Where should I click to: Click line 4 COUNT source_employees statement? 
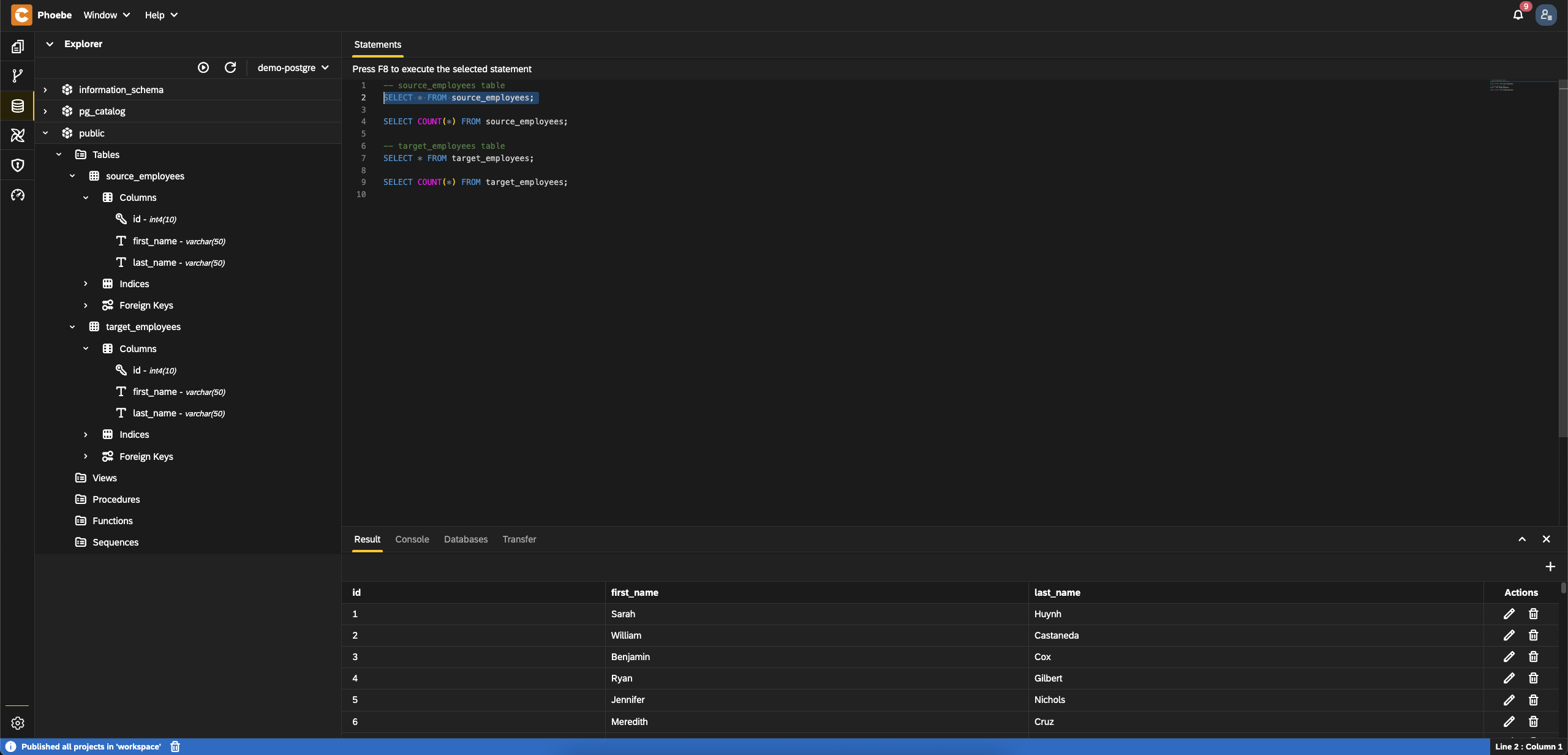click(475, 122)
